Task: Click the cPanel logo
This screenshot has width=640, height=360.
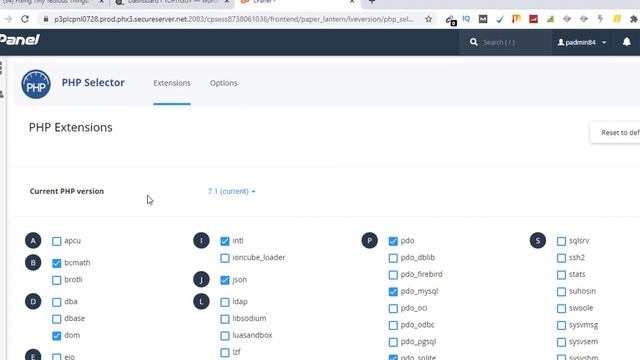Action: tap(20, 40)
